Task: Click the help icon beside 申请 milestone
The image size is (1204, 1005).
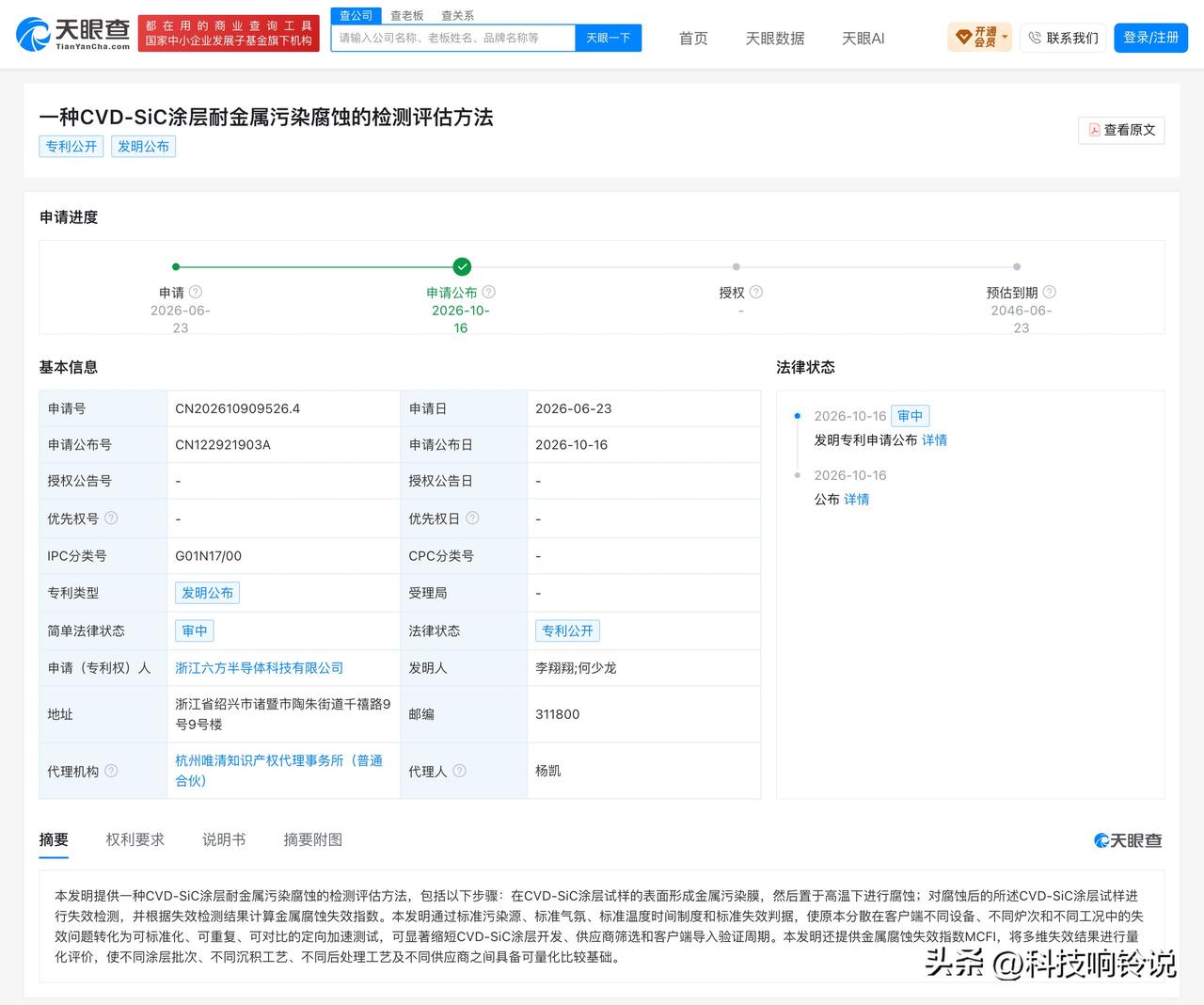Action: coord(196,292)
